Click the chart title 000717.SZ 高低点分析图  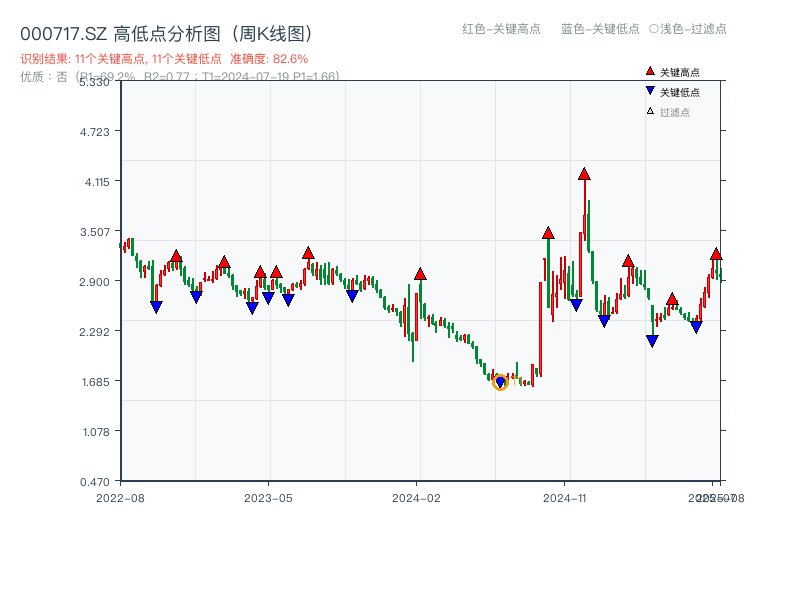(170, 34)
